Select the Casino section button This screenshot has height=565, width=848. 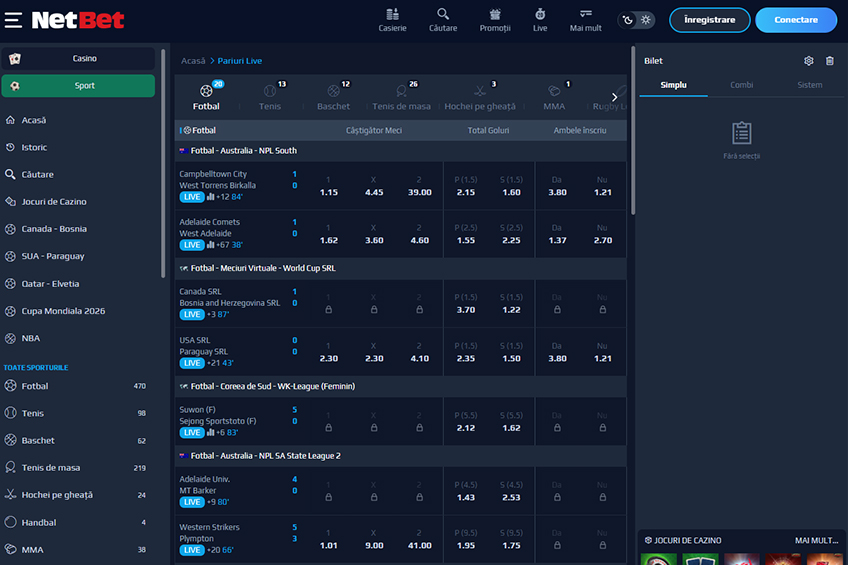click(x=78, y=58)
